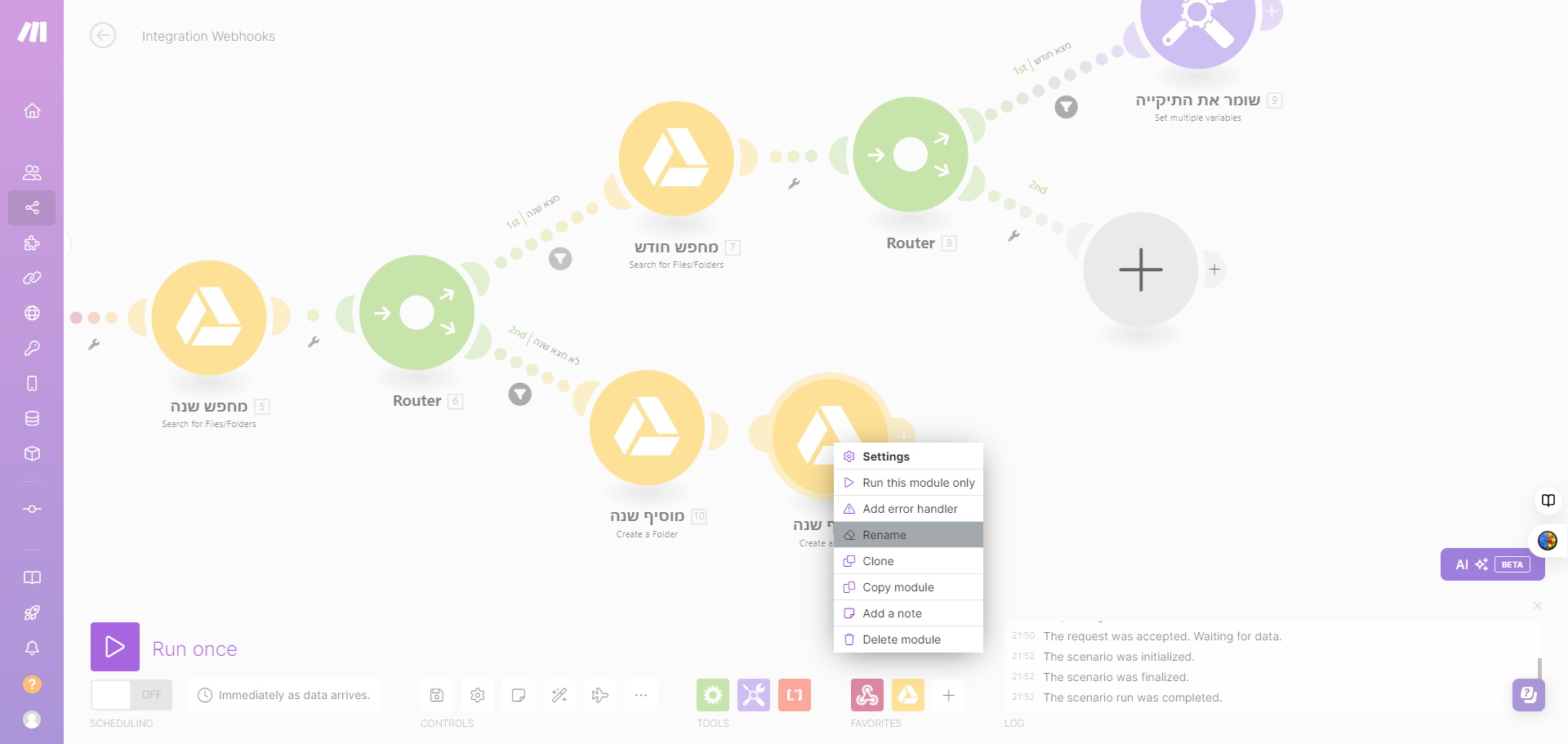Click the Create a Folder module numbered 10

647,428
